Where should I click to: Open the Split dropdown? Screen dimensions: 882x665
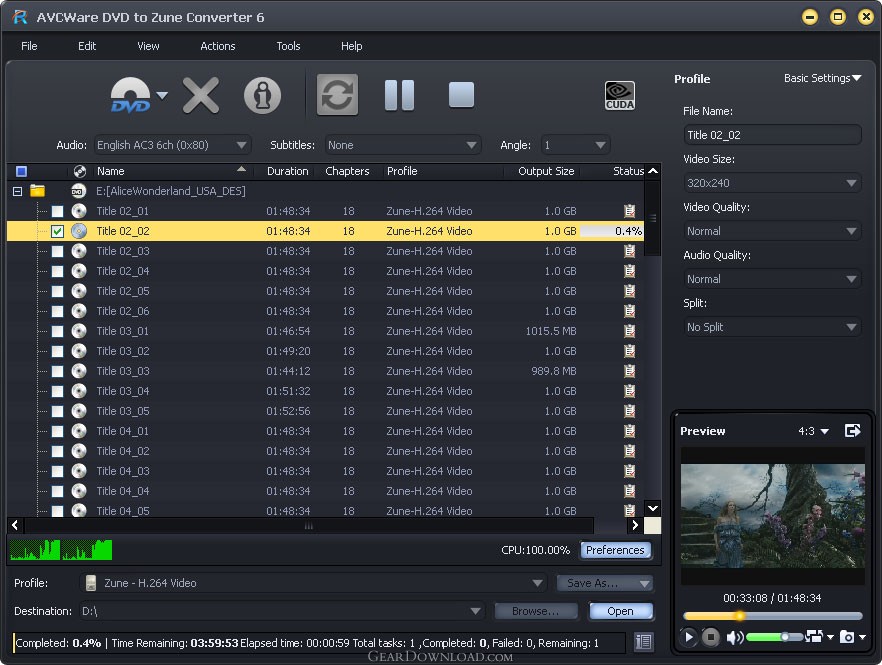coord(772,327)
